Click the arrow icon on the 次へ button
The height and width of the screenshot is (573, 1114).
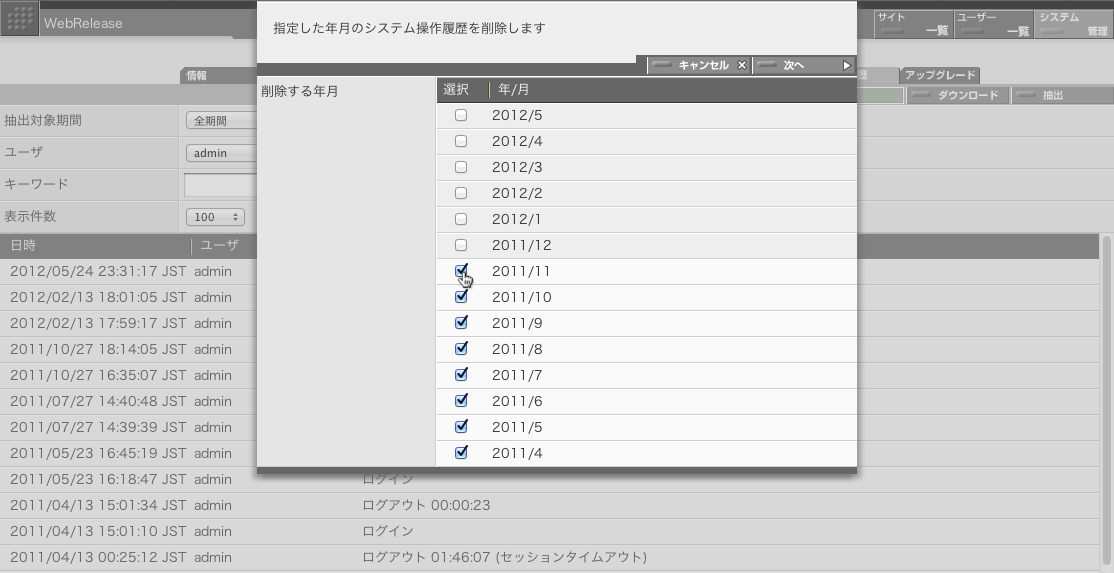point(846,65)
